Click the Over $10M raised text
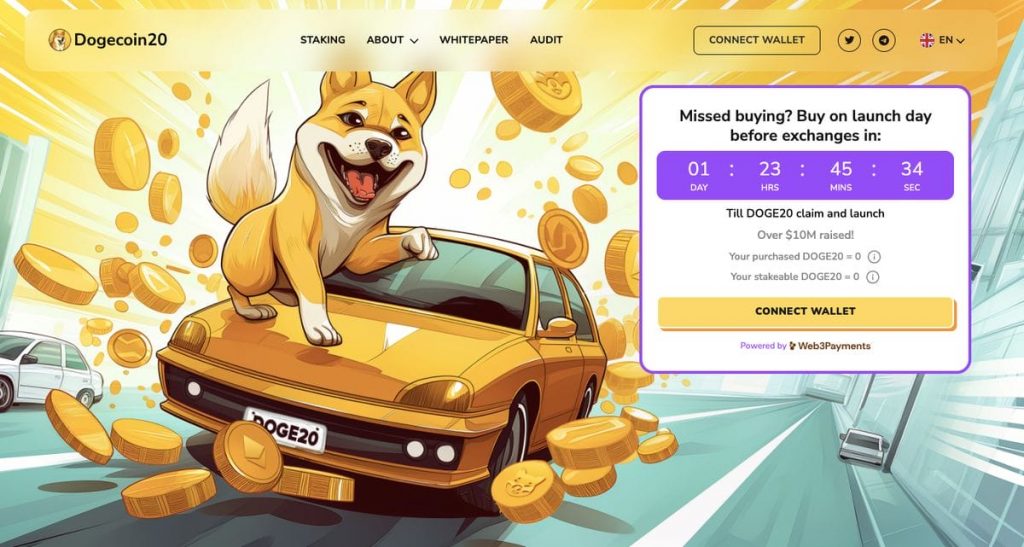 805,235
